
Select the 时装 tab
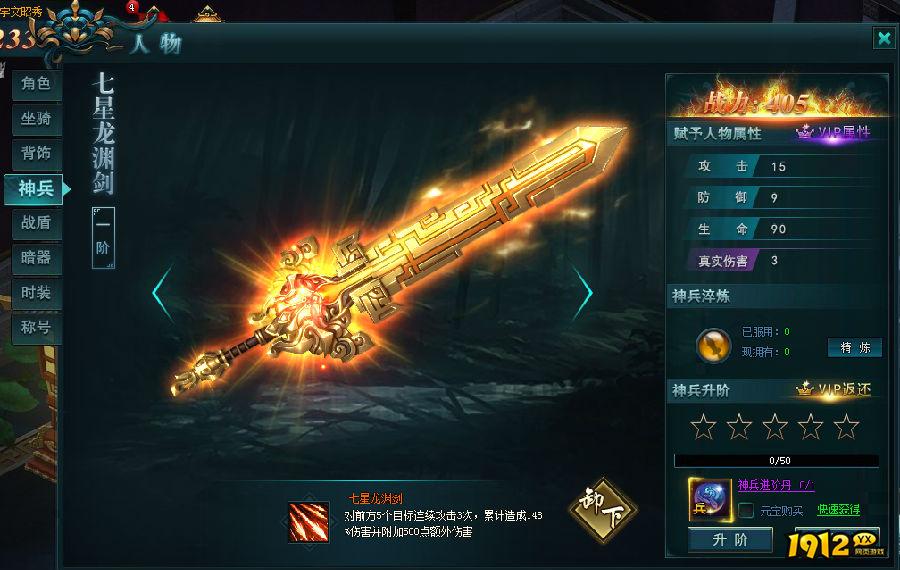[x=36, y=293]
